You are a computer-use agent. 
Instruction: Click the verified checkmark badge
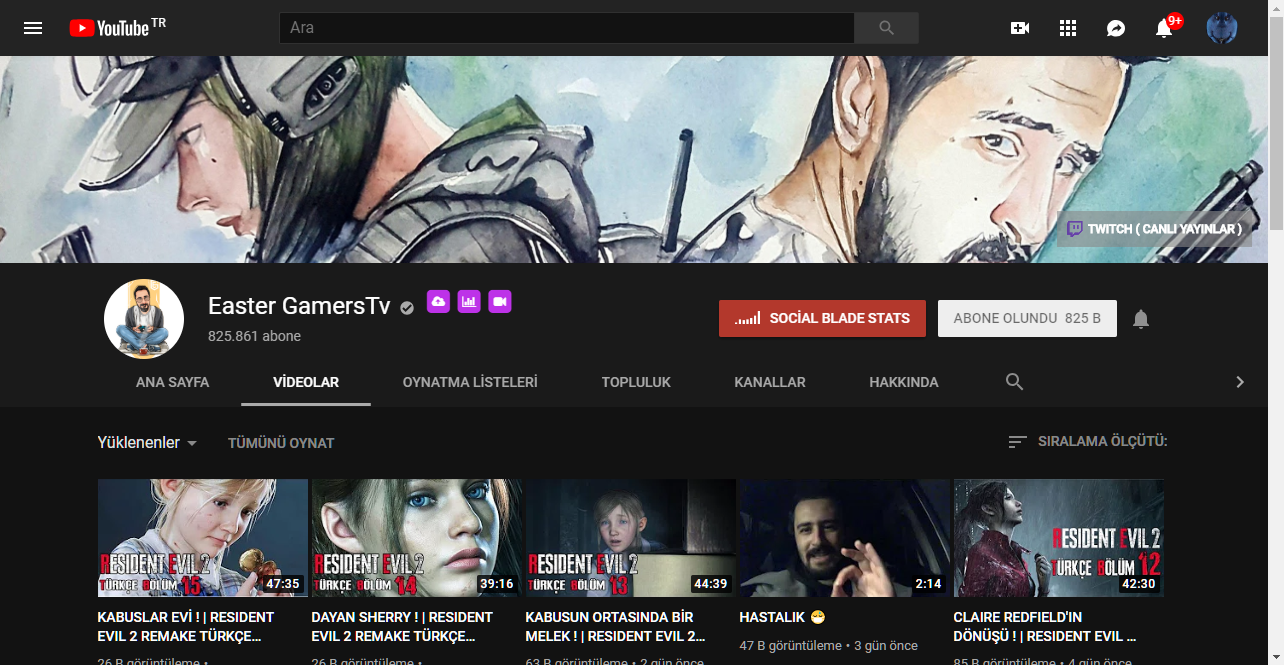407,308
